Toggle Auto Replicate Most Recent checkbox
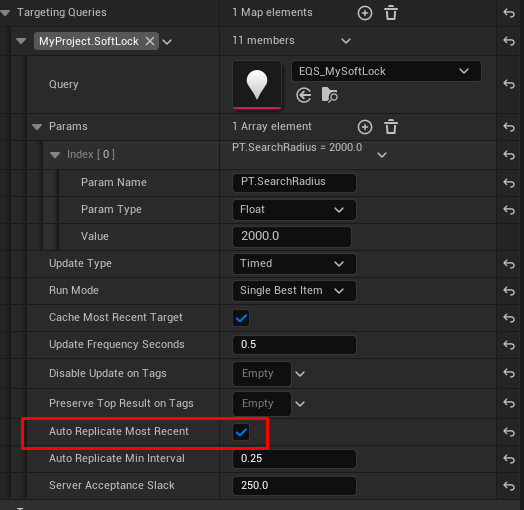The height and width of the screenshot is (510, 524). [241, 432]
